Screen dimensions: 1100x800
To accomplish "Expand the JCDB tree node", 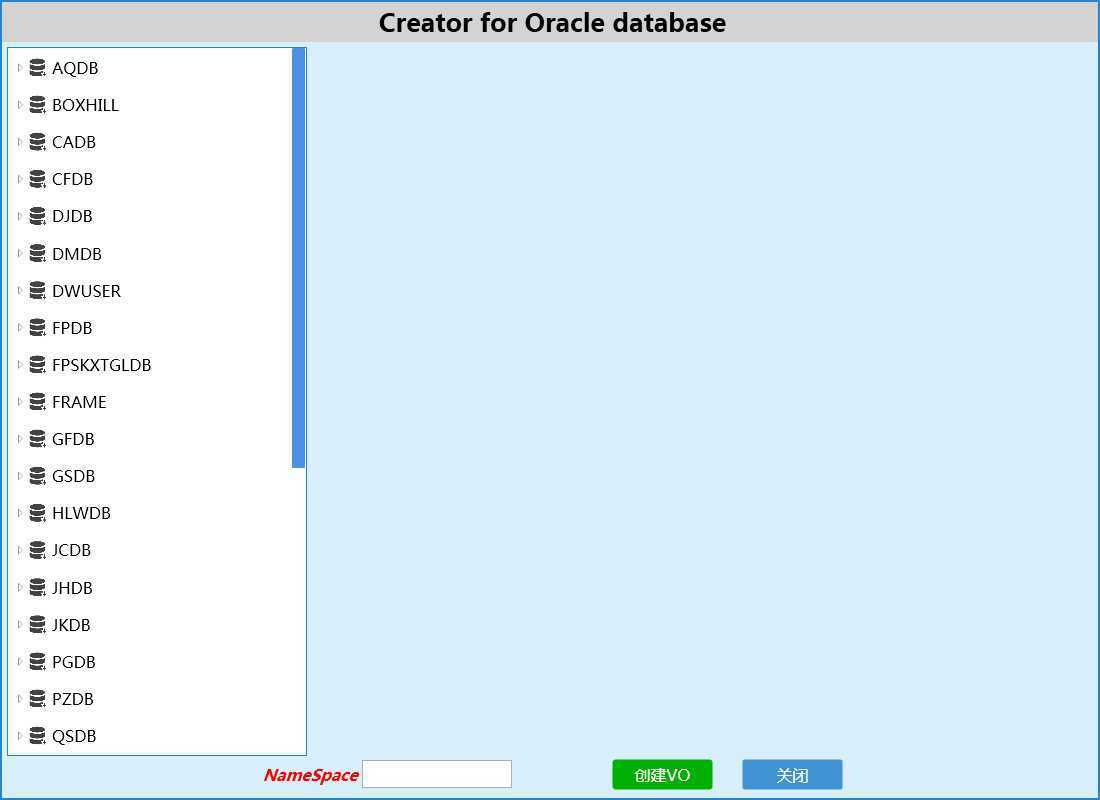I will 20,551.
